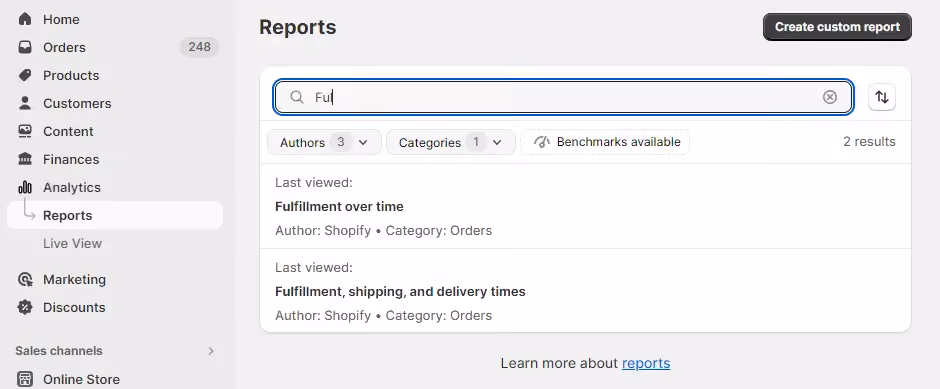Open the Authors filter dropdown
The width and height of the screenshot is (940, 389).
pos(324,143)
